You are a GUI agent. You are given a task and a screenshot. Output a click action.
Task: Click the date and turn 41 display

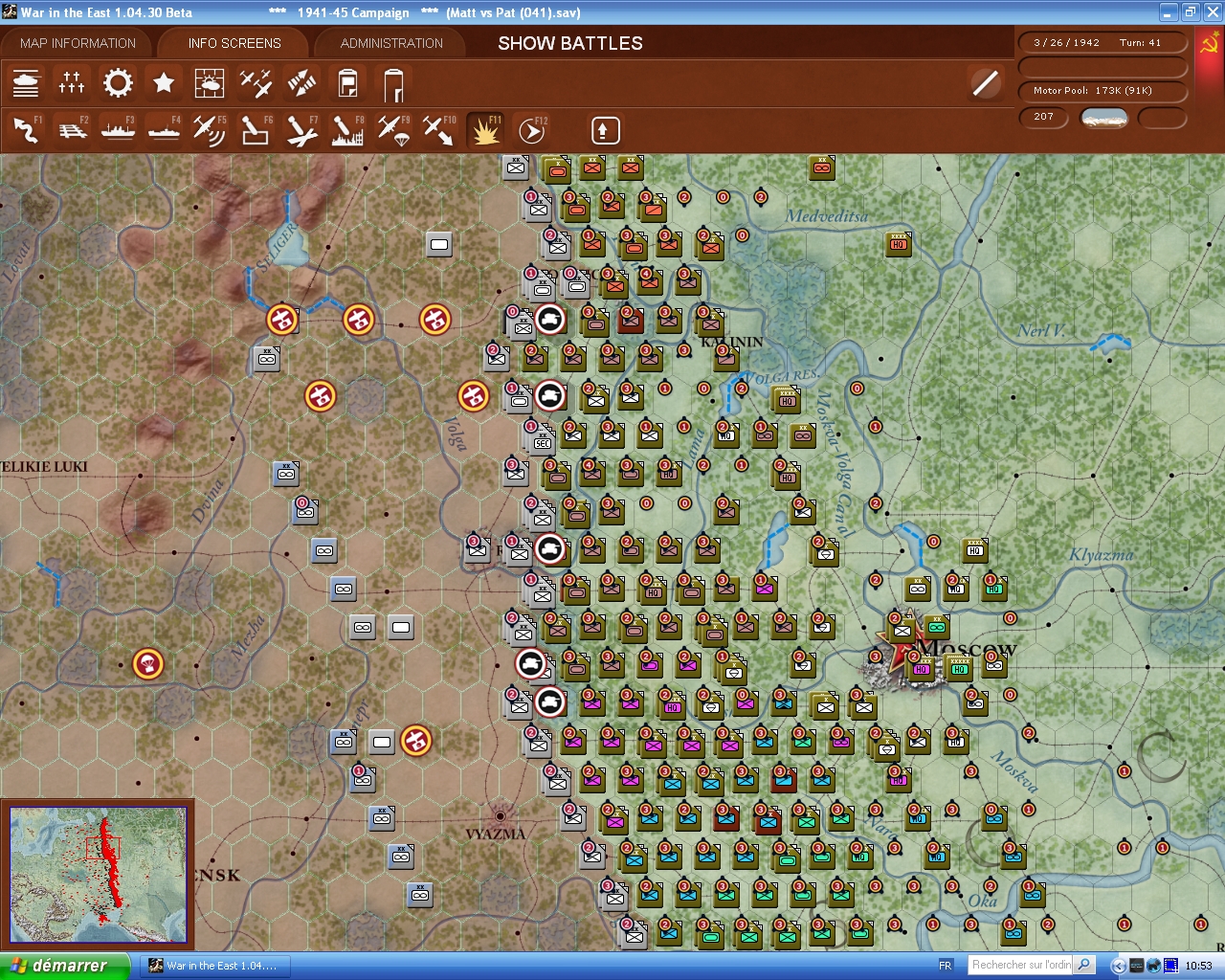[1103, 43]
